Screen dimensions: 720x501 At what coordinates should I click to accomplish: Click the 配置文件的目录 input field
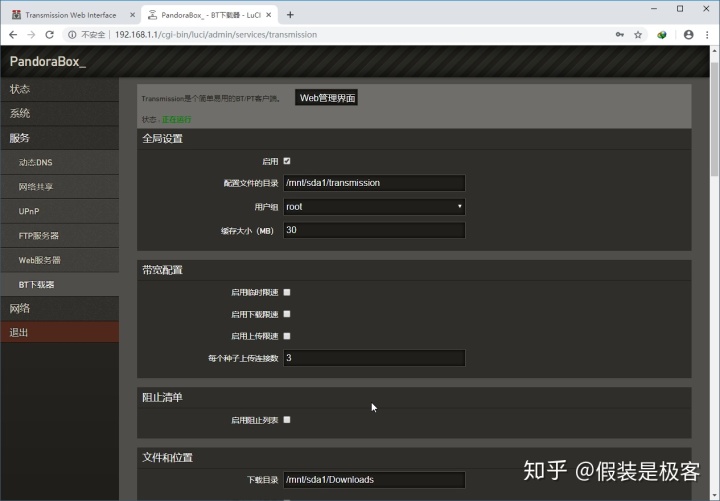click(x=374, y=183)
